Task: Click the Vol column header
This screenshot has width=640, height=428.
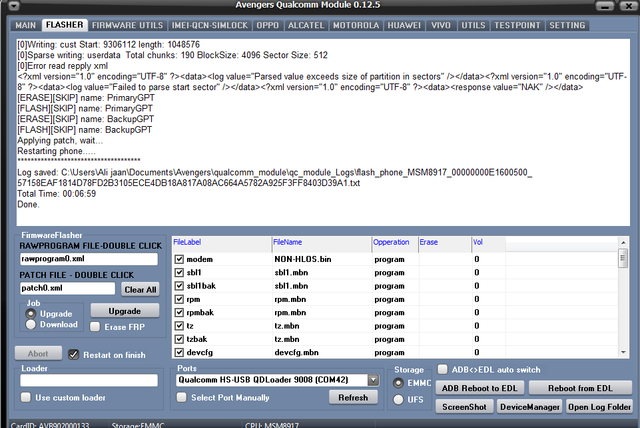Action: pos(489,244)
